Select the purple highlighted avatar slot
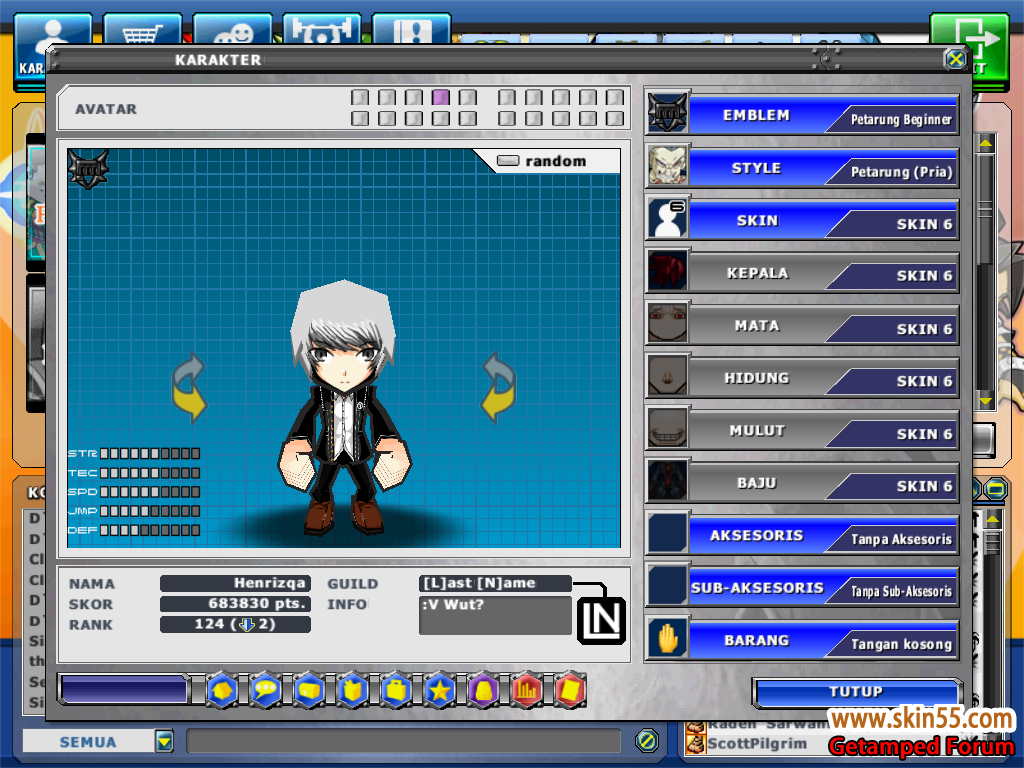 pyautogui.click(x=441, y=97)
